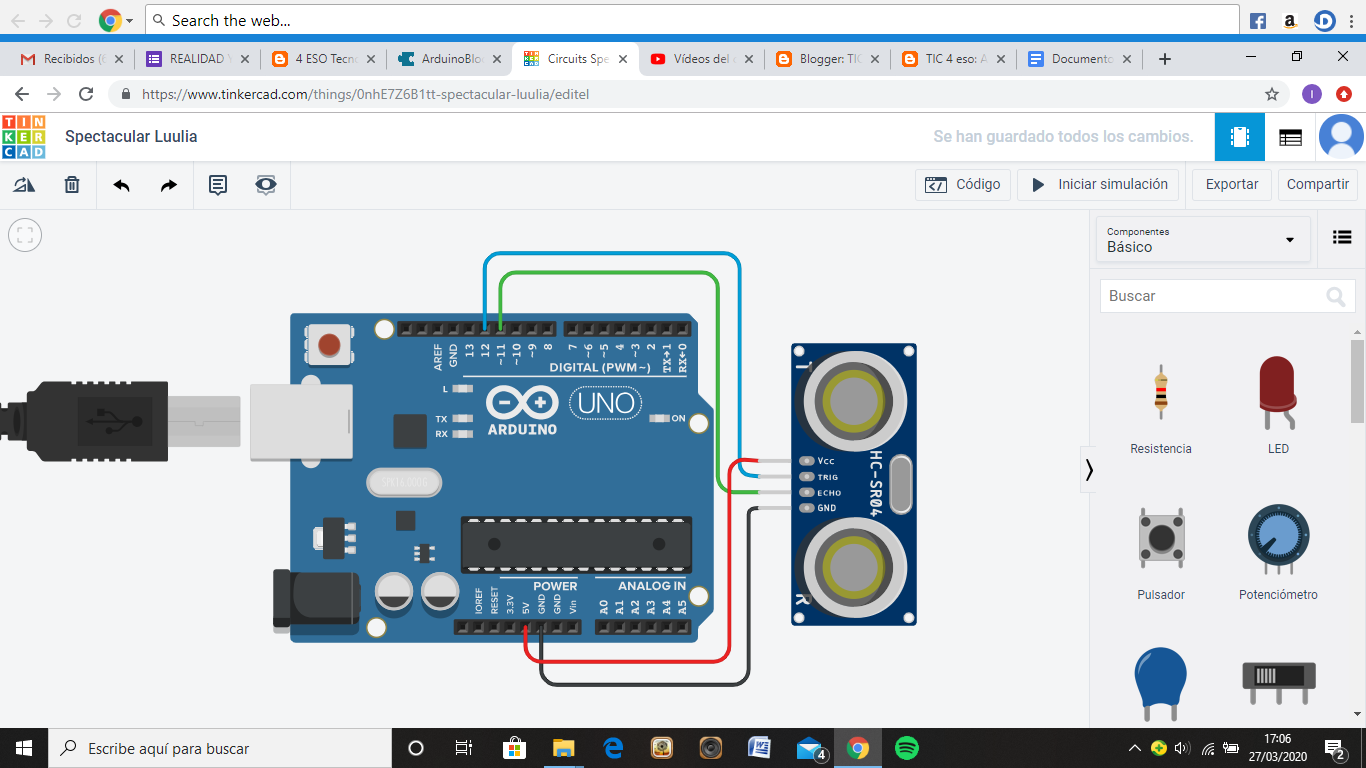Click the volume speaker icon
1366x768 pixels.
(x=1183, y=748)
